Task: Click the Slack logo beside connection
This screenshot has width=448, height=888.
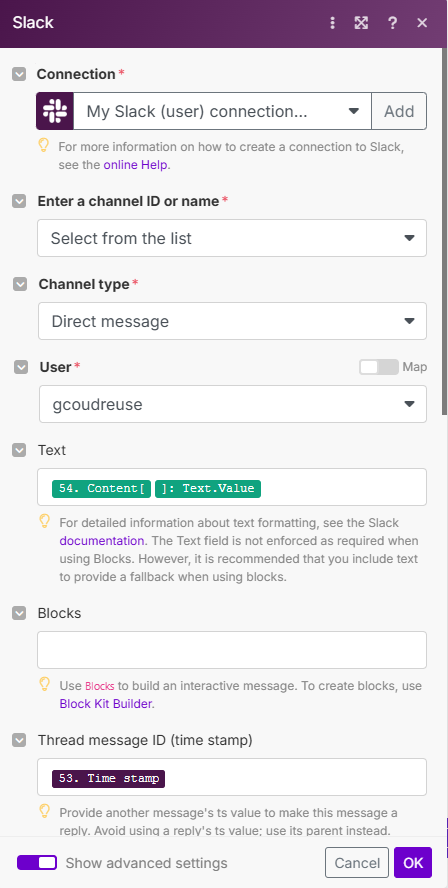Action: pyautogui.click(x=55, y=111)
